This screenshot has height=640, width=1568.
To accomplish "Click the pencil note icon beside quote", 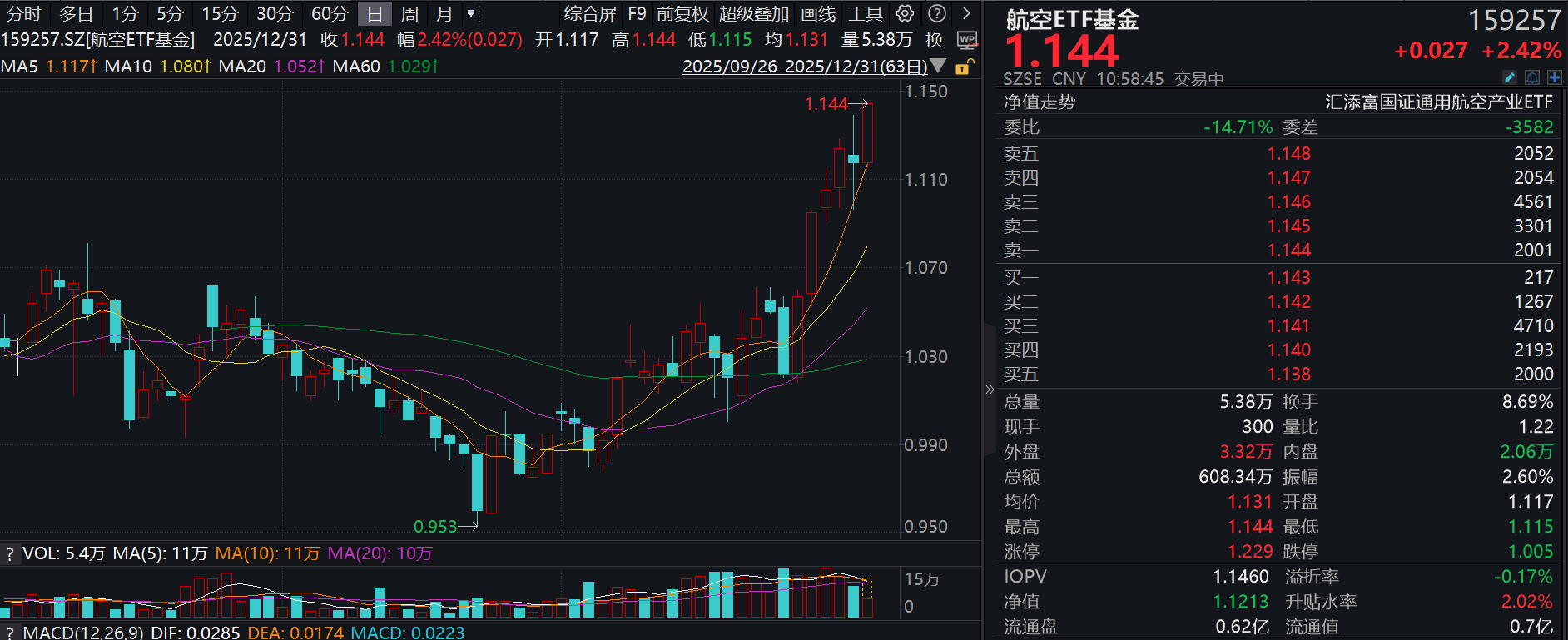I will (x=1510, y=77).
